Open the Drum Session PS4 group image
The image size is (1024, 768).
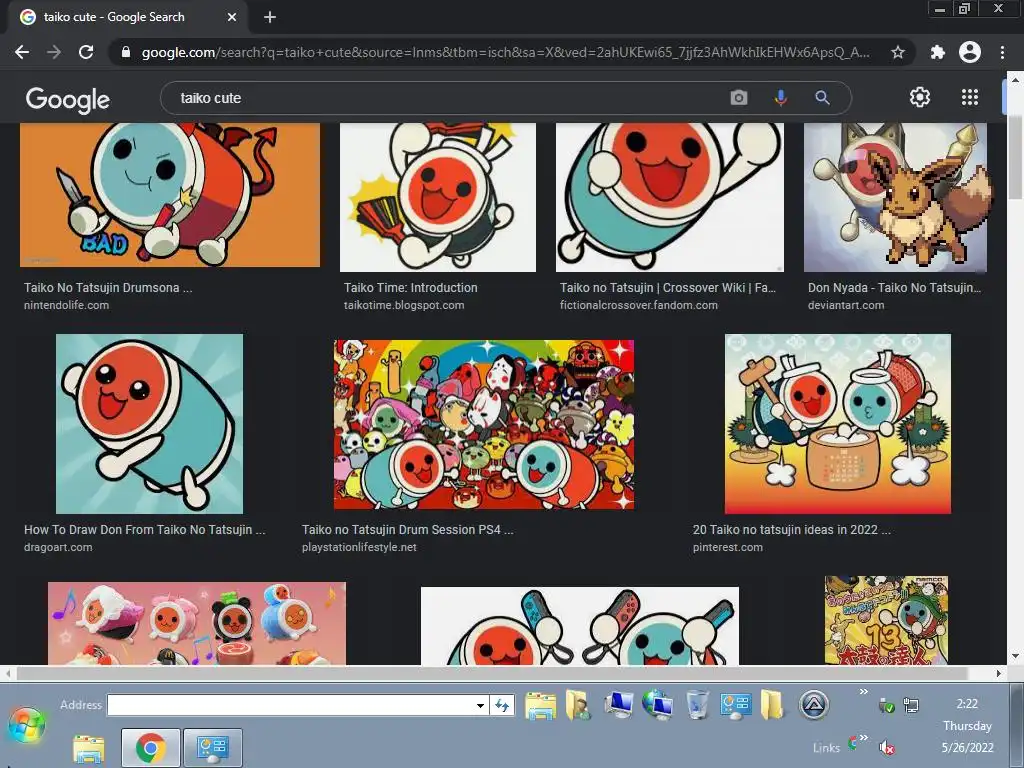point(484,424)
